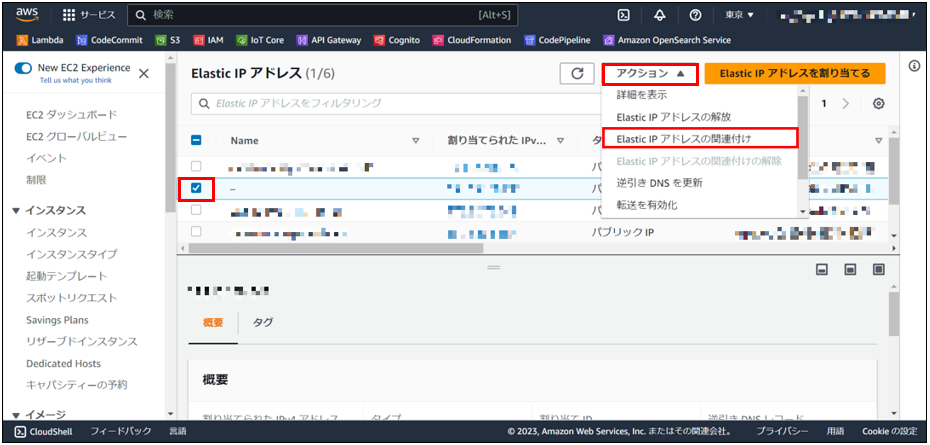The height and width of the screenshot is (445, 930).
Task: Open the サービス grid menu
Action: pyautogui.click(x=89, y=15)
